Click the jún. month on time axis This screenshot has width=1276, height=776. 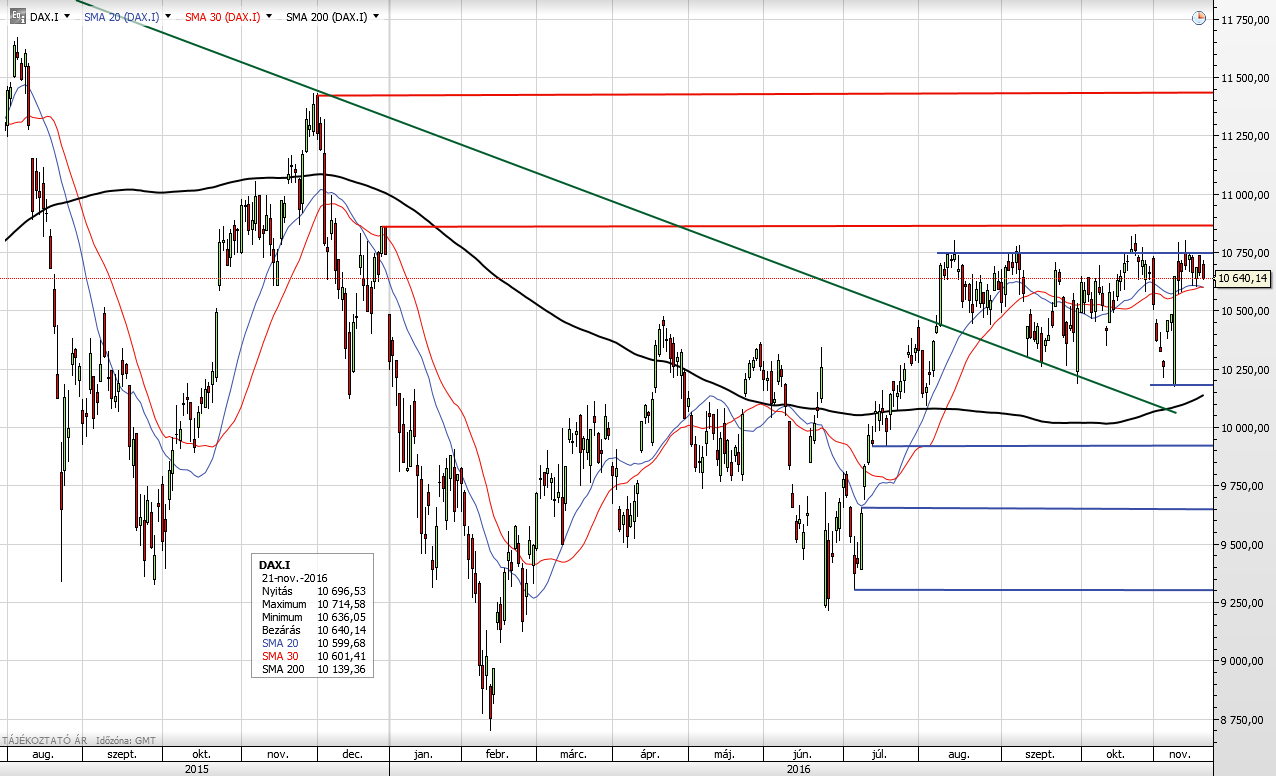click(x=801, y=754)
